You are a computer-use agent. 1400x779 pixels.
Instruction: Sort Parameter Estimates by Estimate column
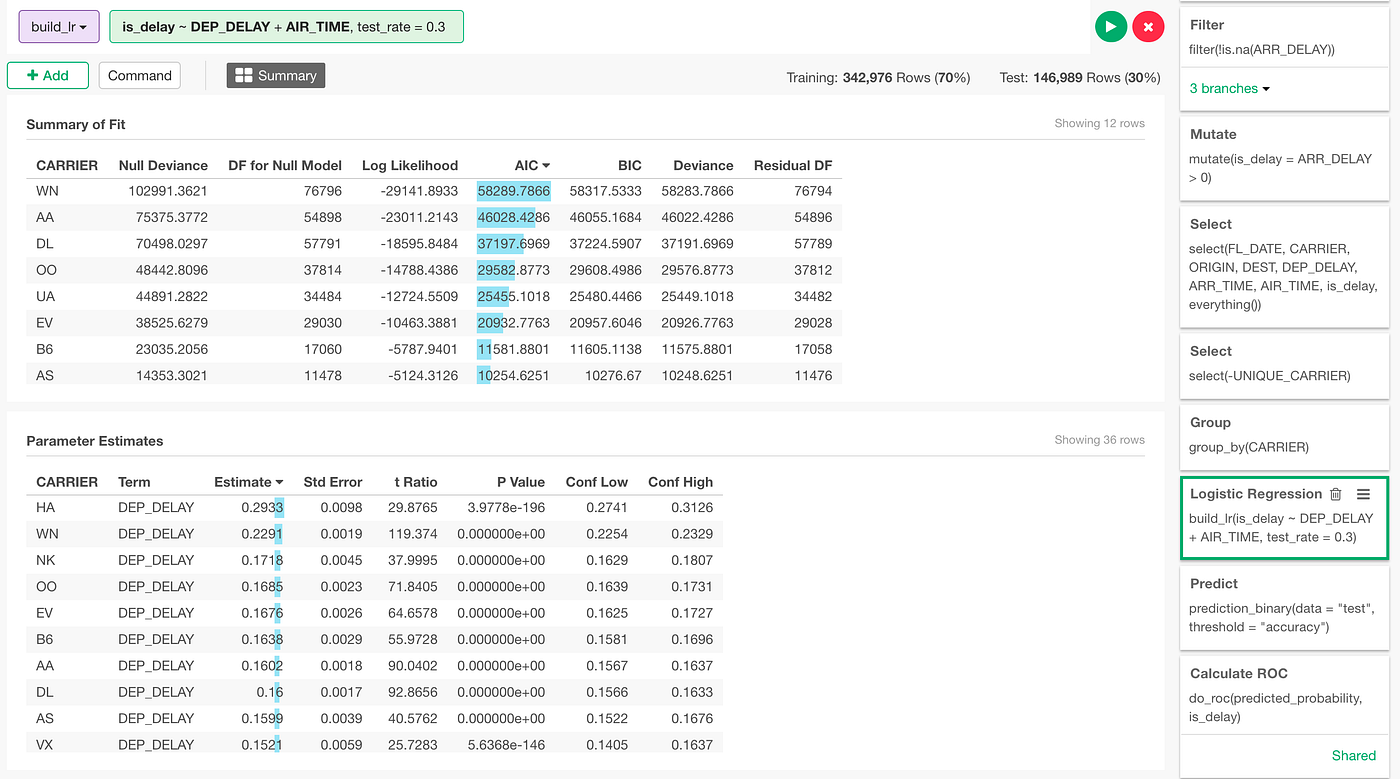249,482
